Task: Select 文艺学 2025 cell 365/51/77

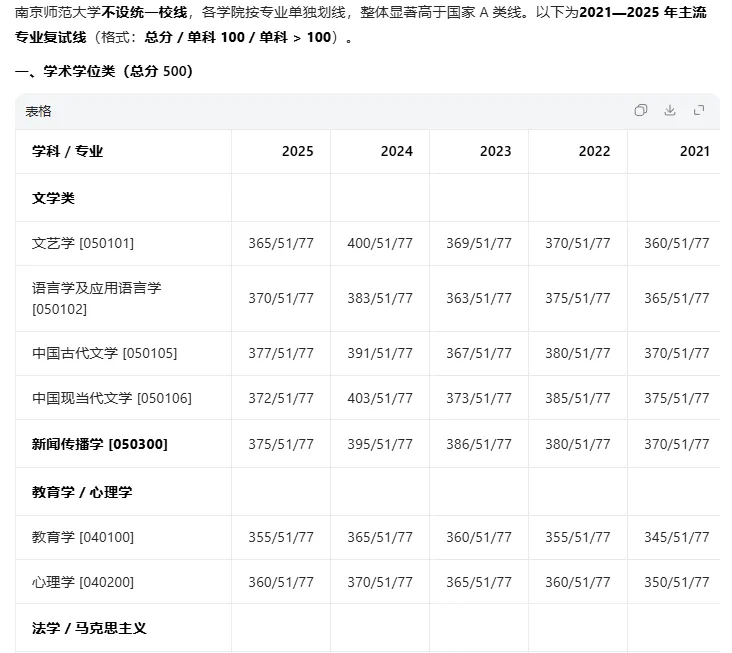Action: (281, 243)
